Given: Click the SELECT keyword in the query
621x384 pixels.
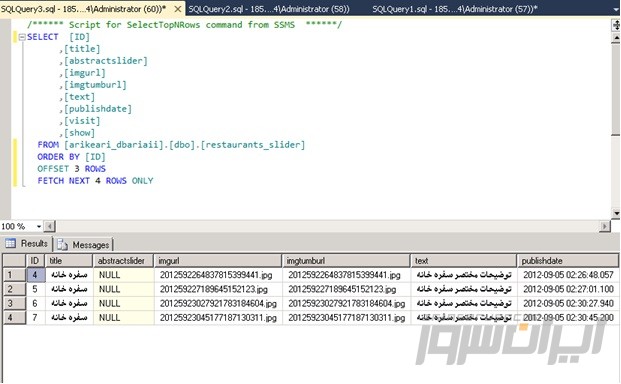Looking at the screenshot, I should point(43,37).
